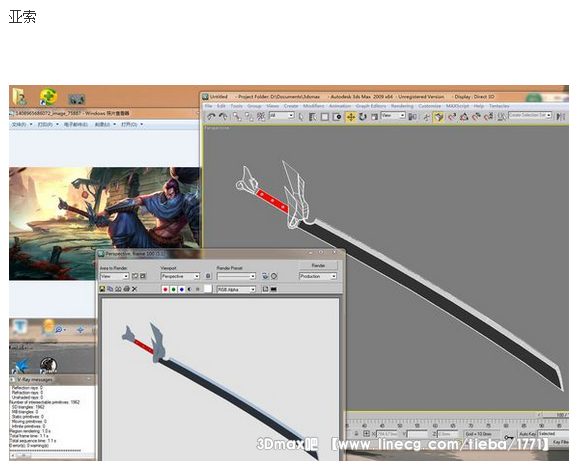Open the Customize menu
This screenshot has height=461, width=578.
(x=429, y=106)
